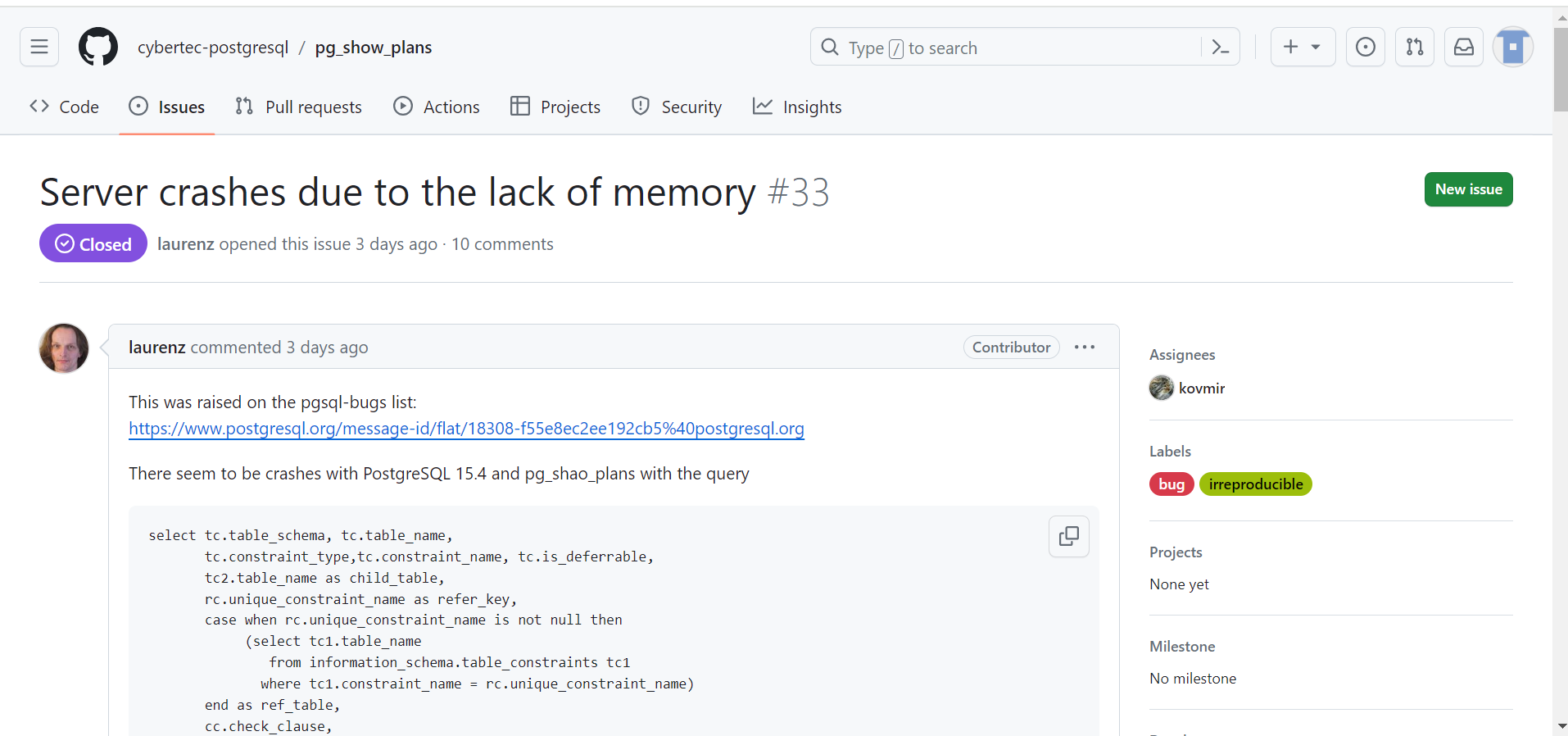Select the irreproducible label
The image size is (1568, 736).
tap(1255, 484)
